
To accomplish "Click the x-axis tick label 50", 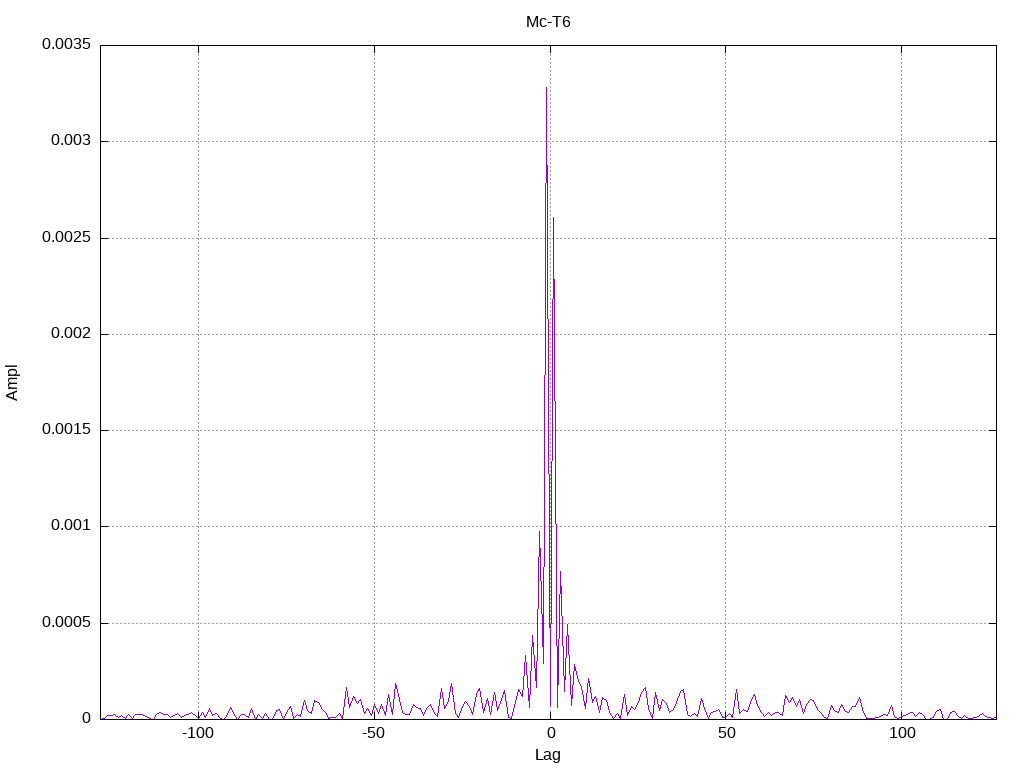I will tap(726, 733).
